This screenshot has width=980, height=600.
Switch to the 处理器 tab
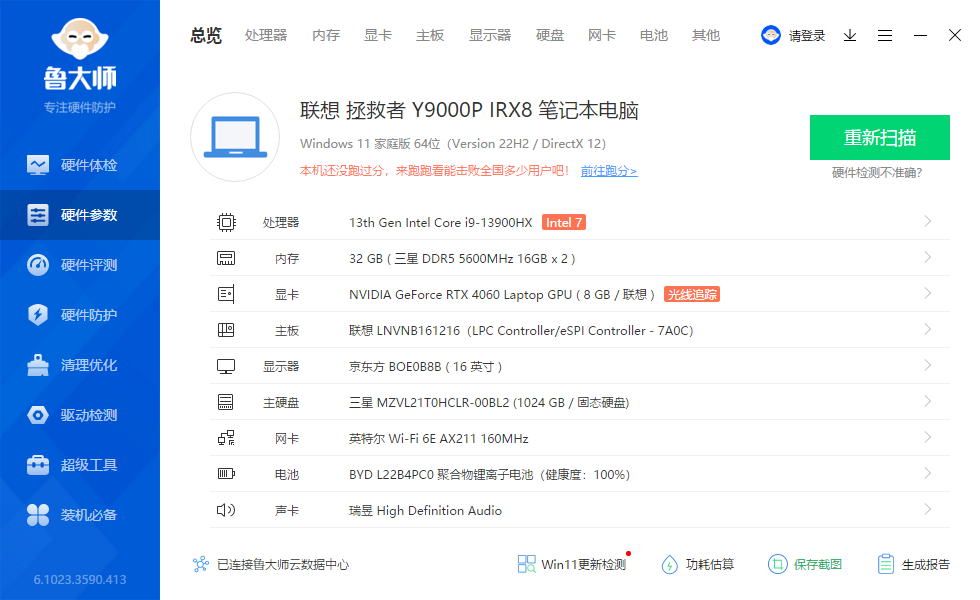pos(266,35)
